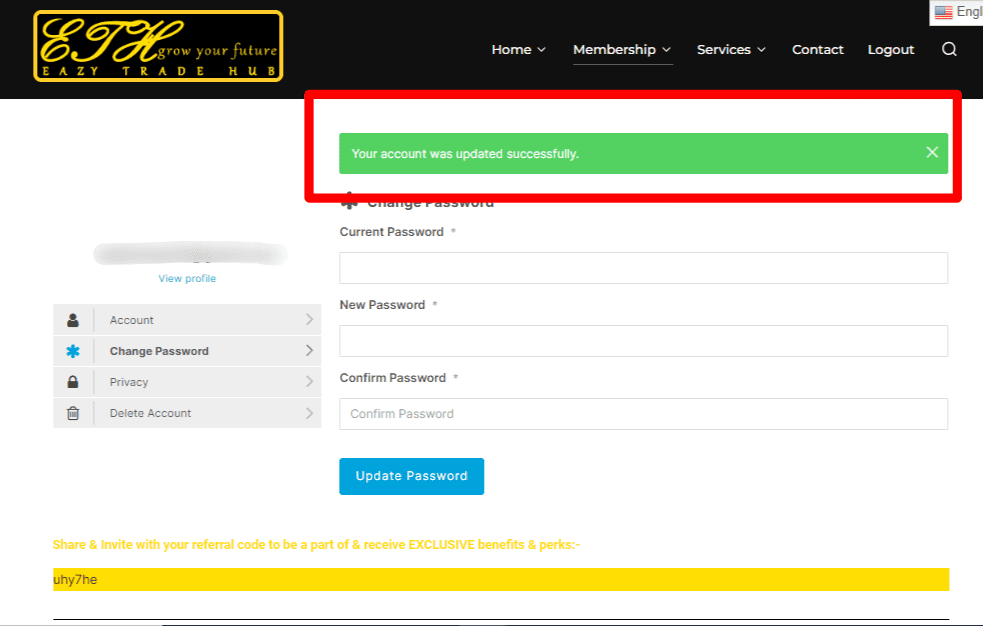Screen dimensions: 983x626
Task: Click into the New Password field
Action: [x=643, y=341]
